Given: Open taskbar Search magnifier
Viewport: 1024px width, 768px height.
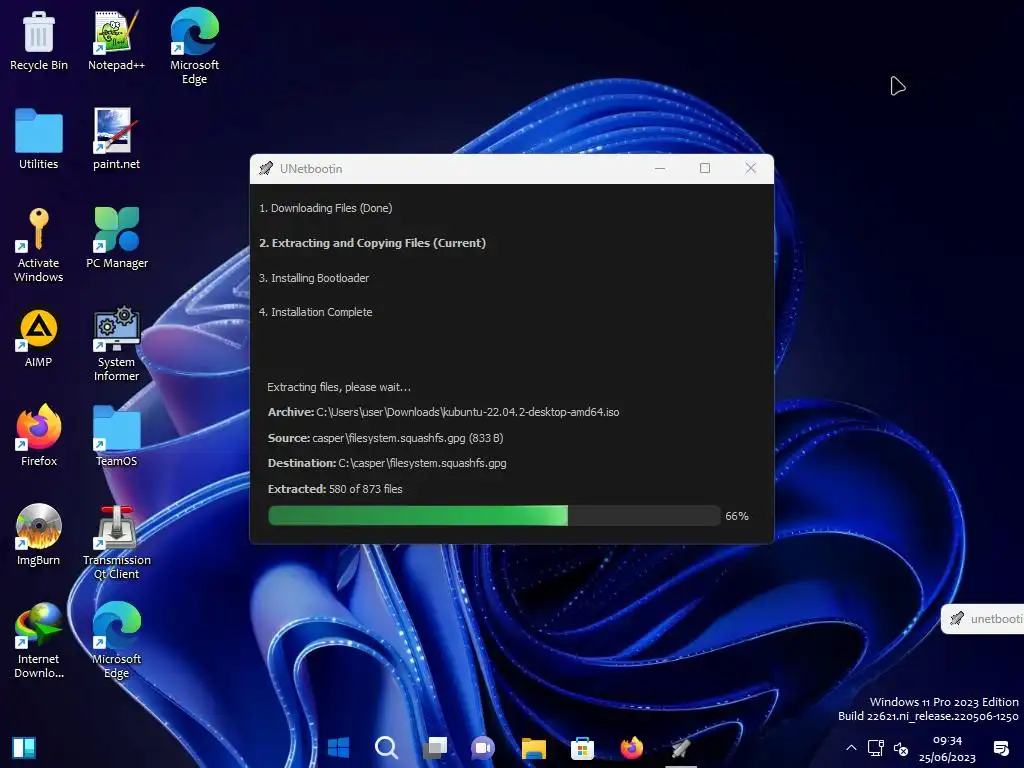Looking at the screenshot, I should coord(387,747).
